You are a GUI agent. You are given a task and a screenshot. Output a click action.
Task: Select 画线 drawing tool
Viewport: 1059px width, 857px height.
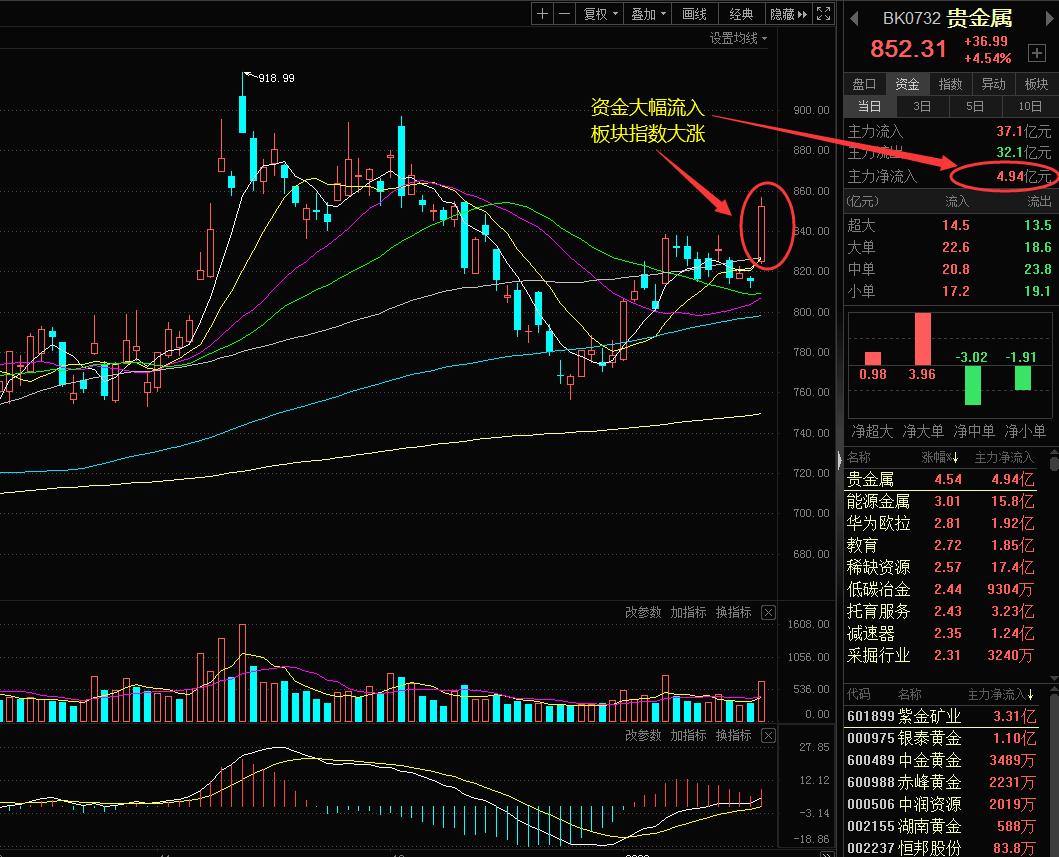click(694, 14)
